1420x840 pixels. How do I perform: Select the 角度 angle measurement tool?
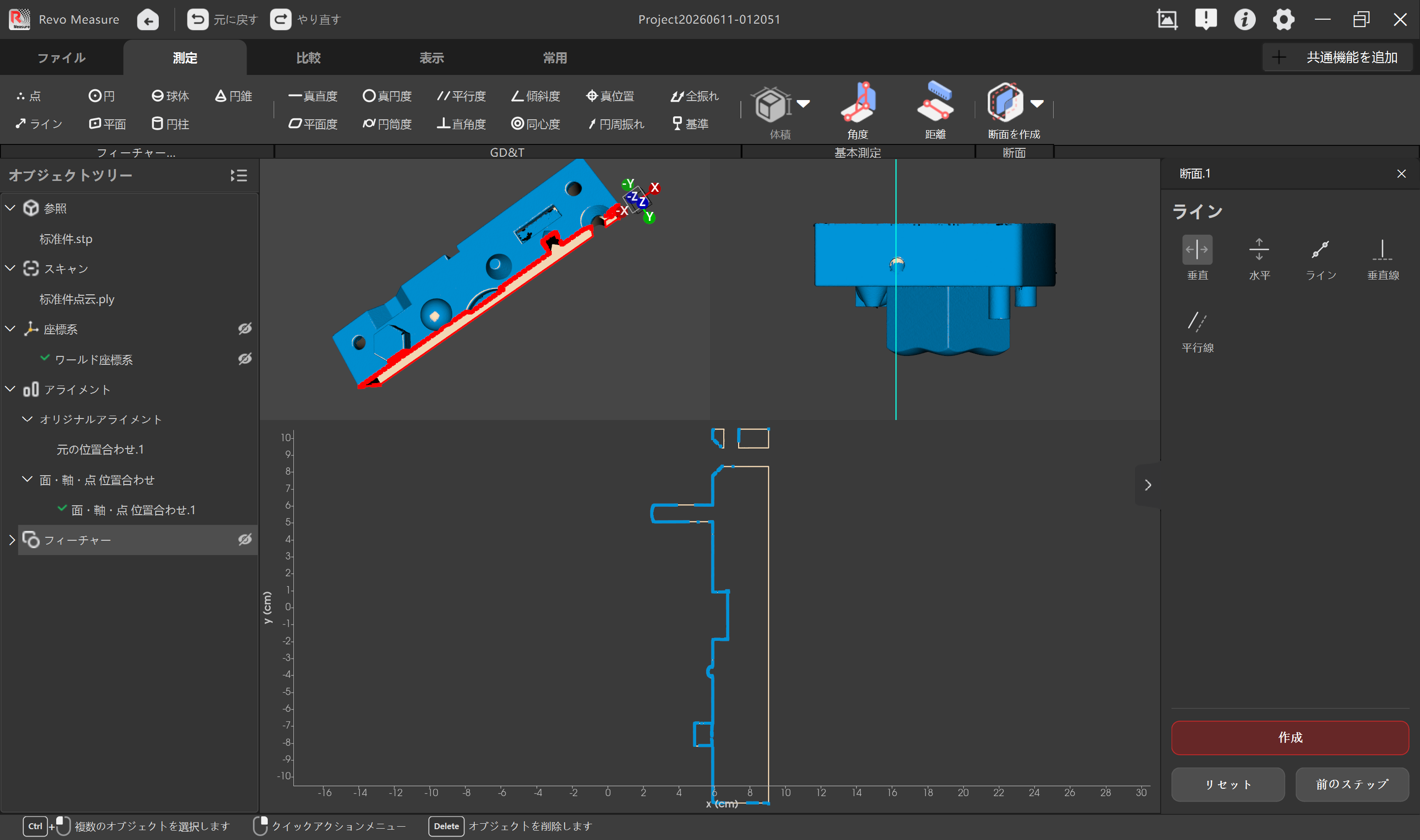tap(857, 110)
